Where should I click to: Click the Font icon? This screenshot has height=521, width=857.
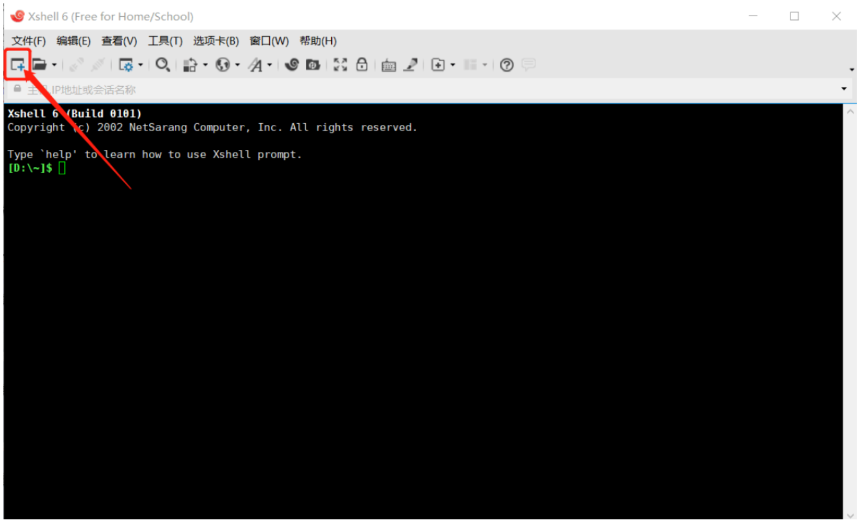(255, 65)
